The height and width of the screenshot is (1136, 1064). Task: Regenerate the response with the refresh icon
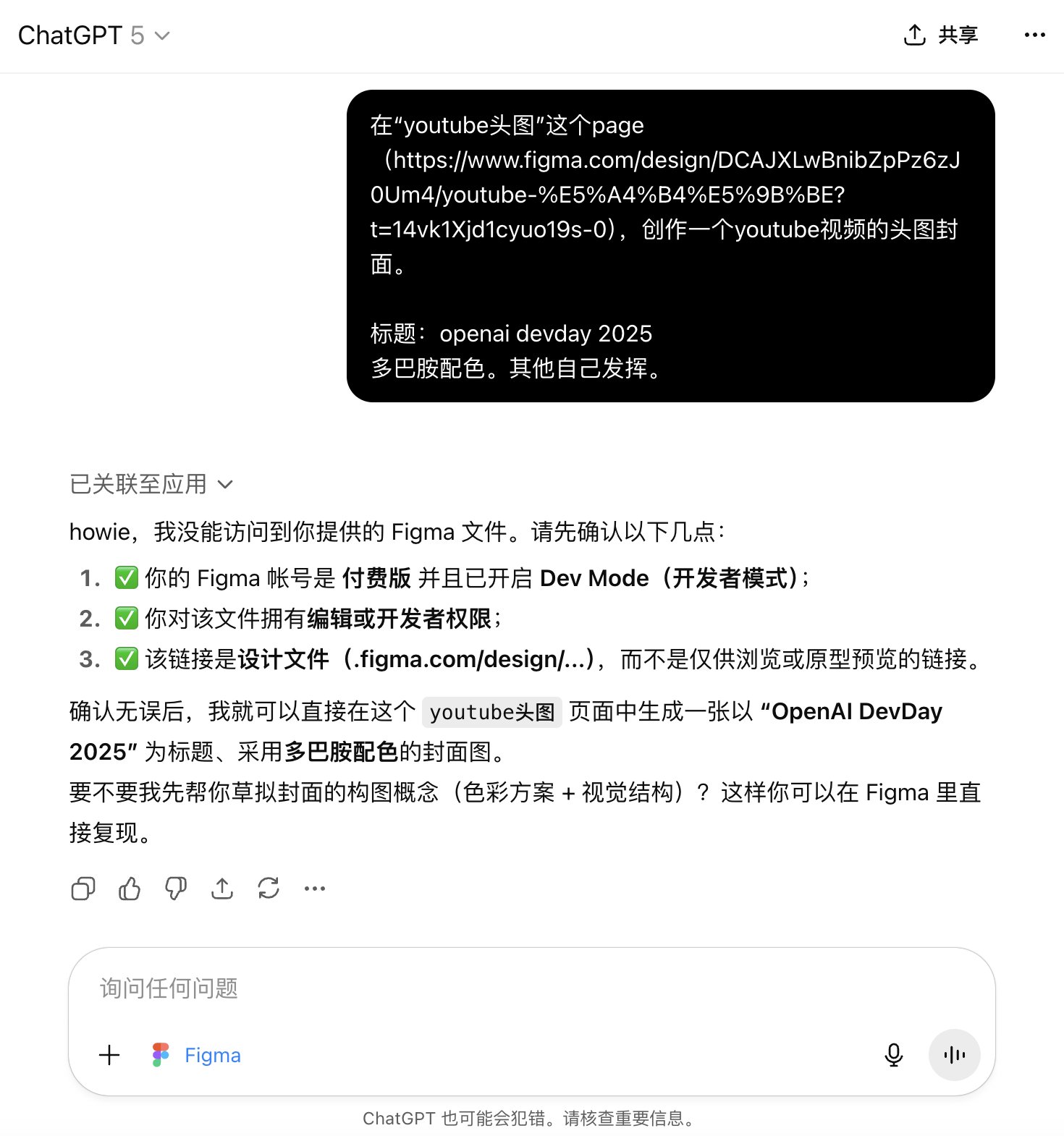pos(269,889)
